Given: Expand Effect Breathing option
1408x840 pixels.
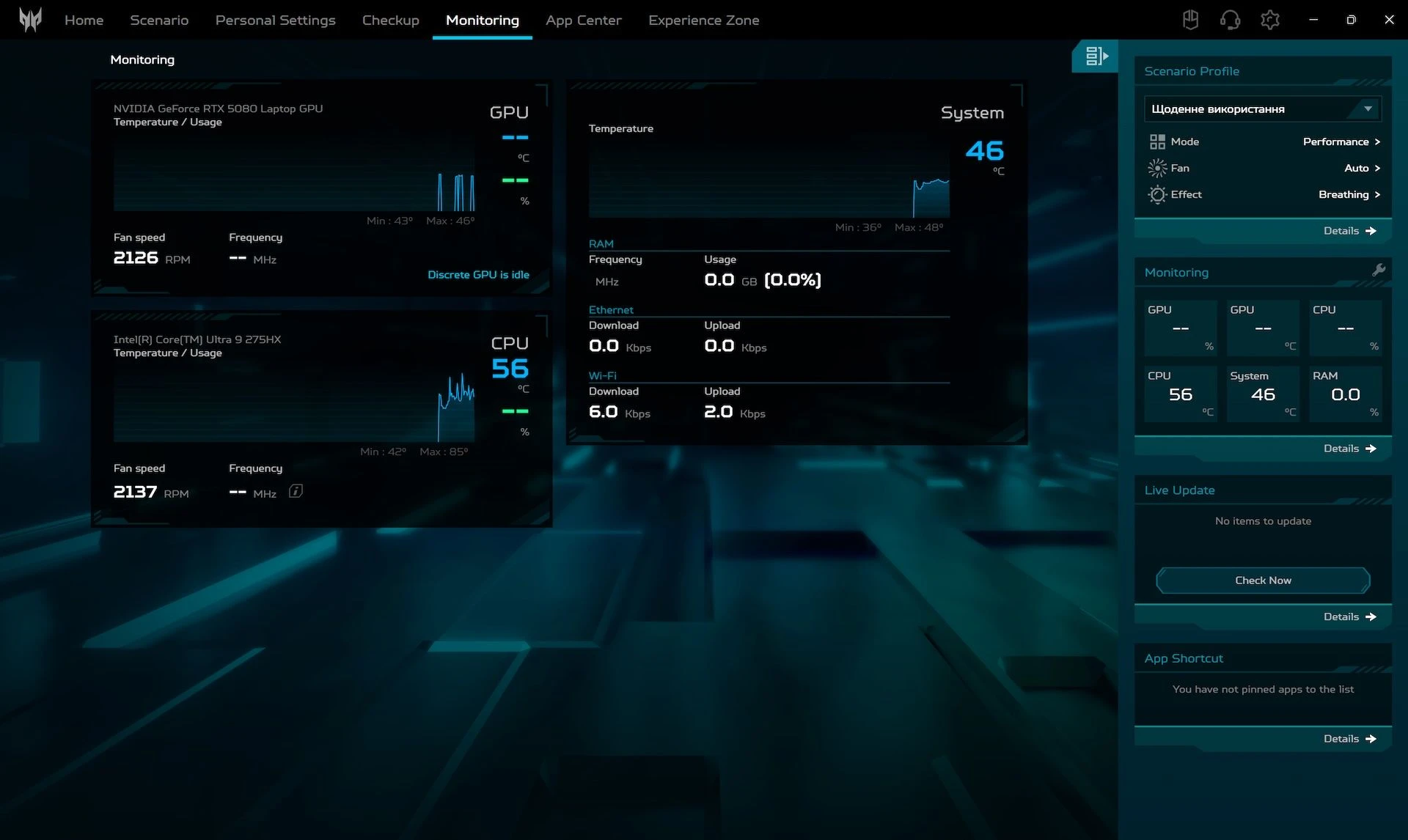Looking at the screenshot, I should pos(1349,194).
